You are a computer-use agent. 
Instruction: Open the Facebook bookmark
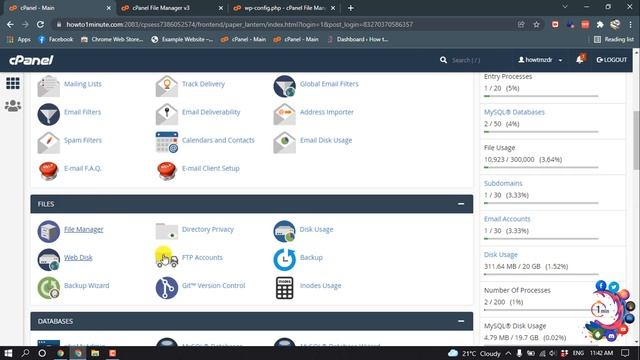point(56,39)
